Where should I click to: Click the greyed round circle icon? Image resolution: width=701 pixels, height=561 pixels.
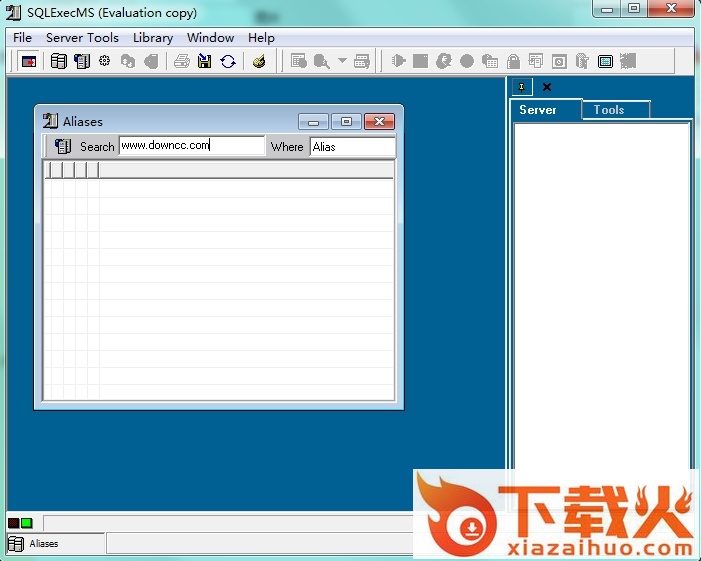pyautogui.click(x=467, y=61)
